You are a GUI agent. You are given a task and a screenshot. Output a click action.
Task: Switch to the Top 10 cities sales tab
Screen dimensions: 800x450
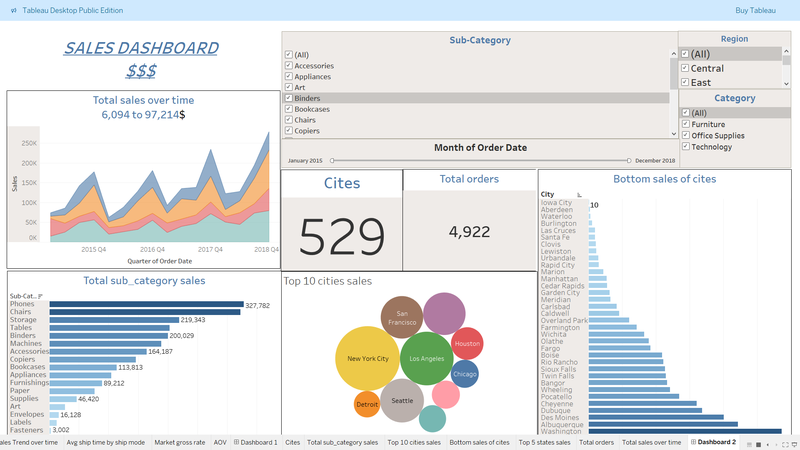[414, 441]
